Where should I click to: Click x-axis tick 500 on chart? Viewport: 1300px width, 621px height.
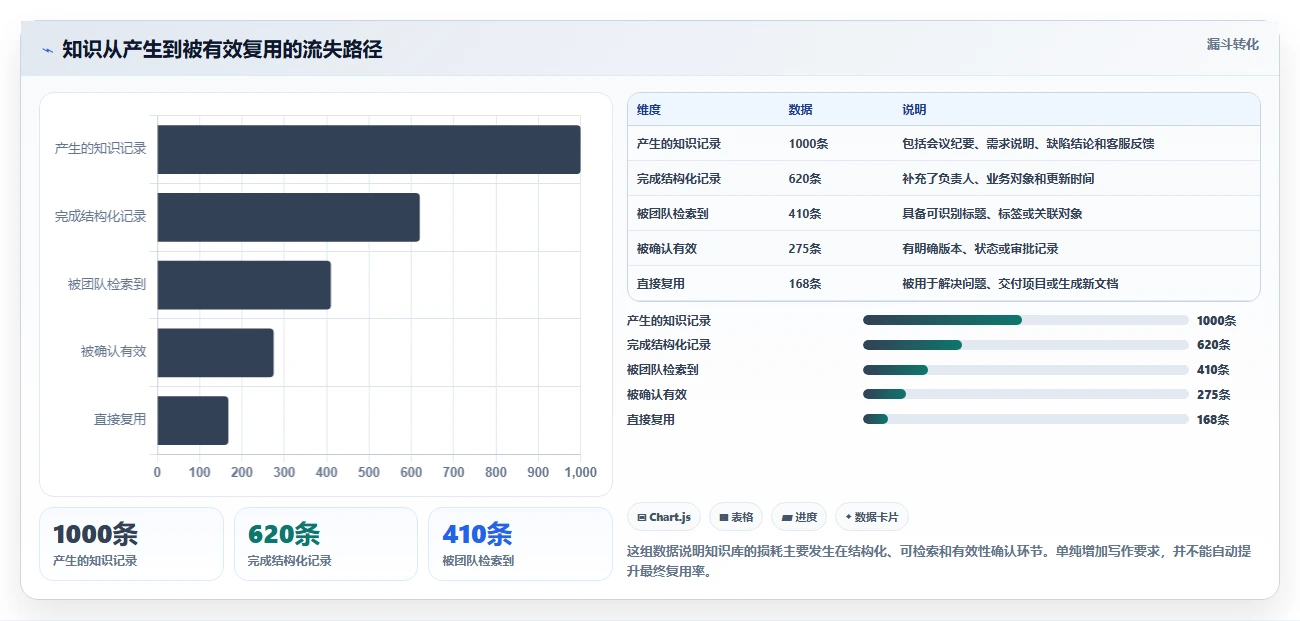[369, 473]
